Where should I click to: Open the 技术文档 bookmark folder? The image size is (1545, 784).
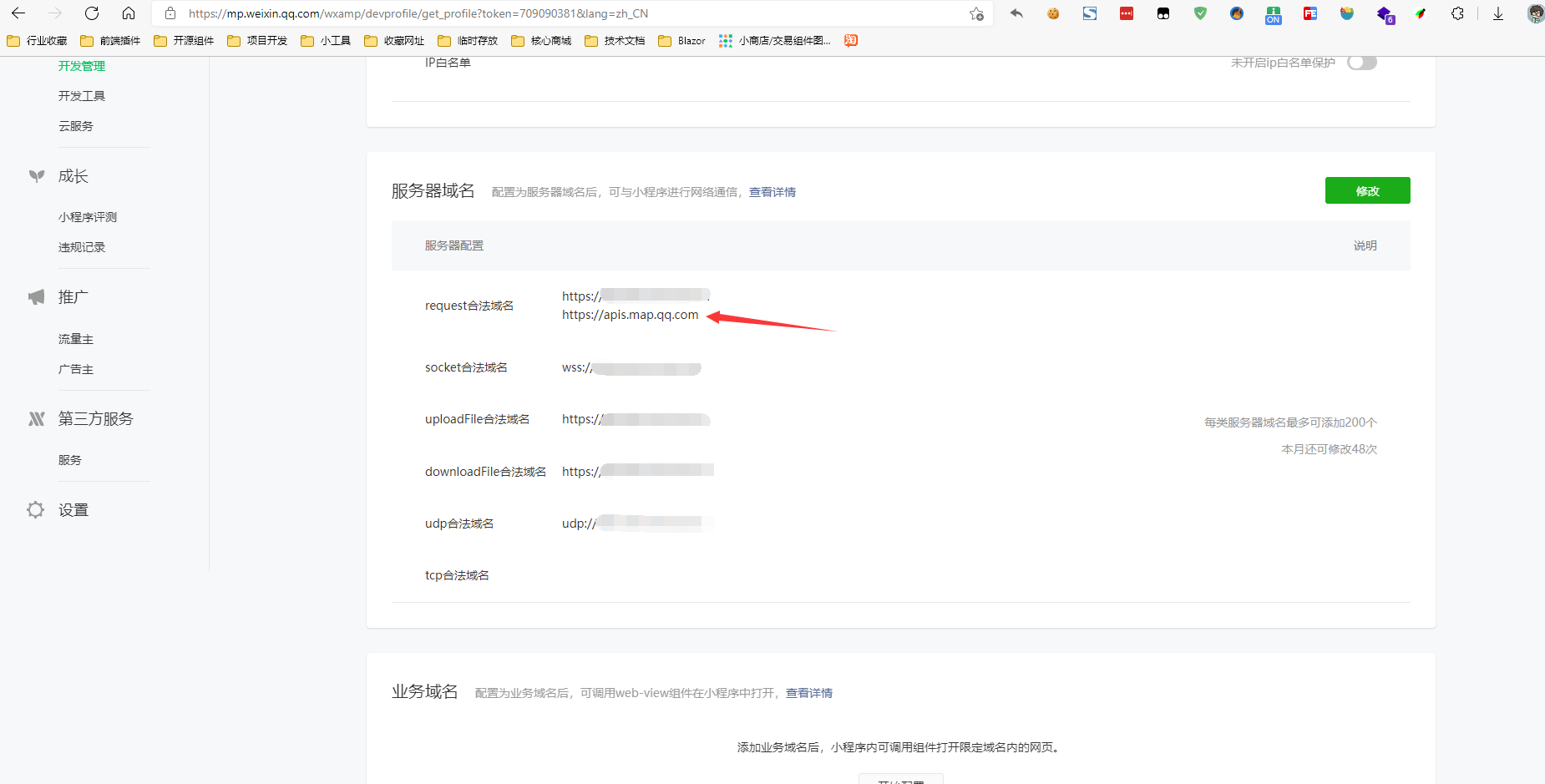point(615,40)
